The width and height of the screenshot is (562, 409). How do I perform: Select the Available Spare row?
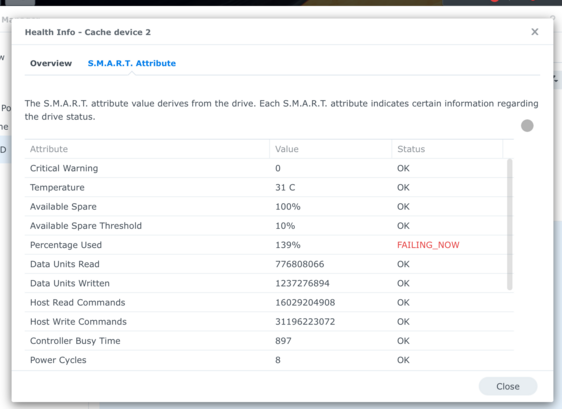pos(266,206)
